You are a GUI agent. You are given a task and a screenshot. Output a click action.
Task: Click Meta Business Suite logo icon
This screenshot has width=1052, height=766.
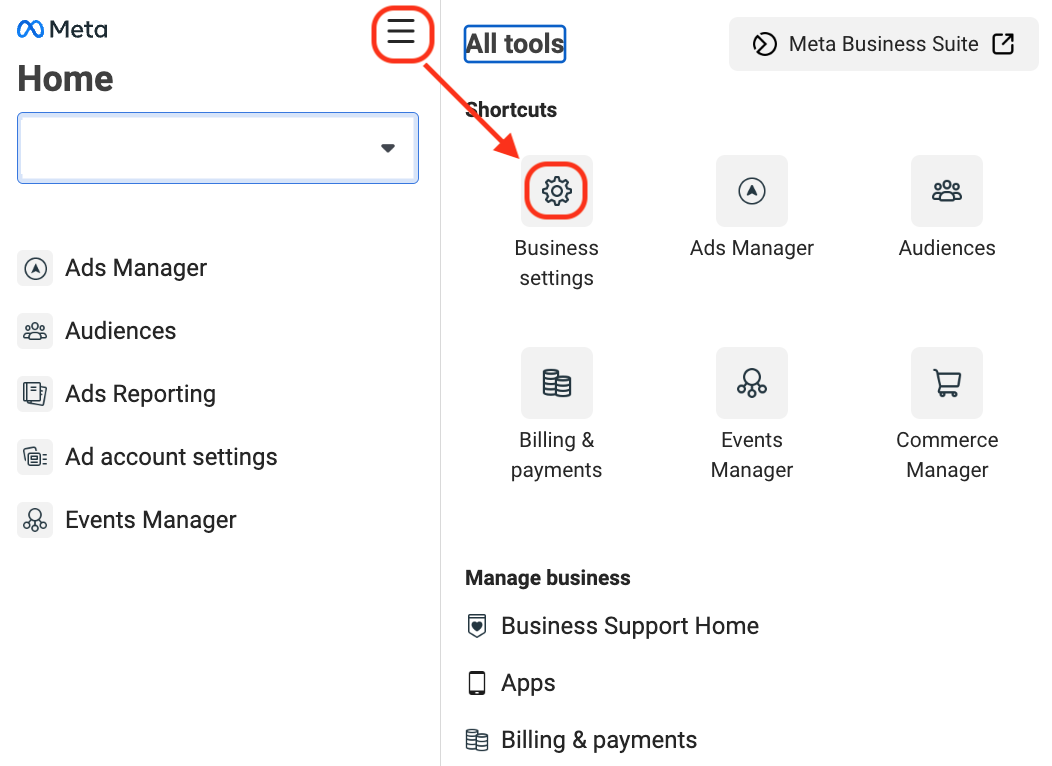coord(764,44)
